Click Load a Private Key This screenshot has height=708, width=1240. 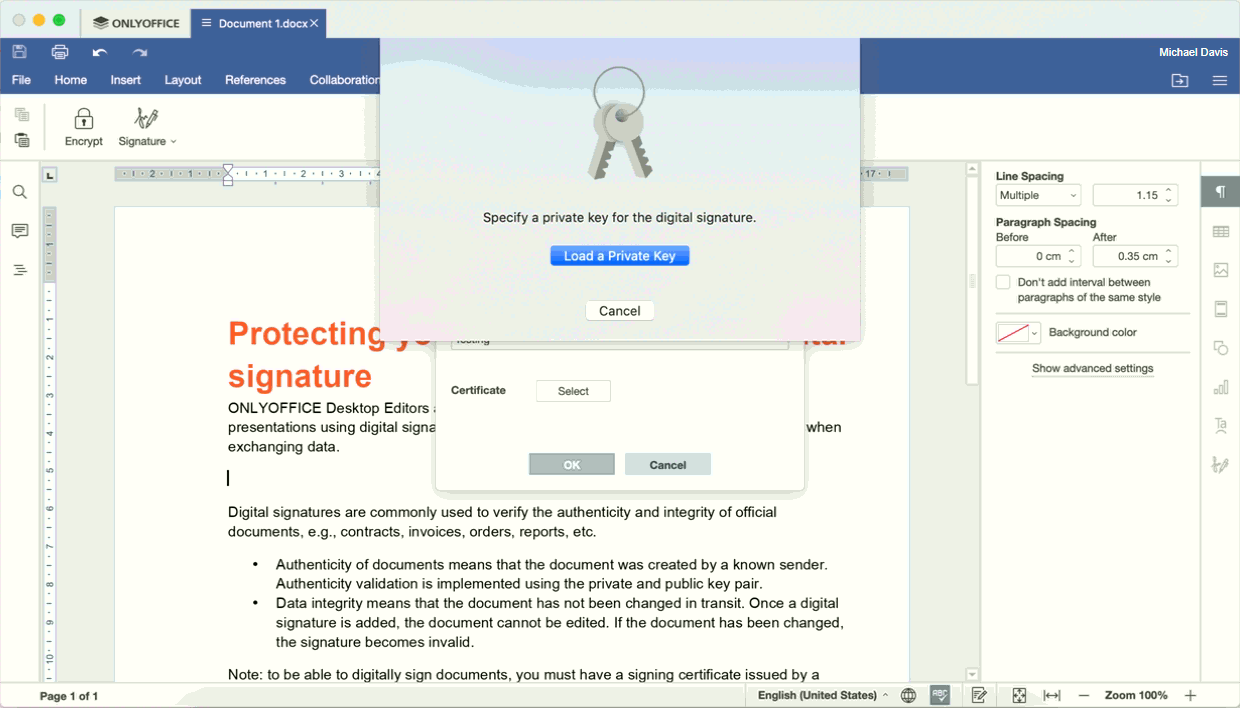619,255
